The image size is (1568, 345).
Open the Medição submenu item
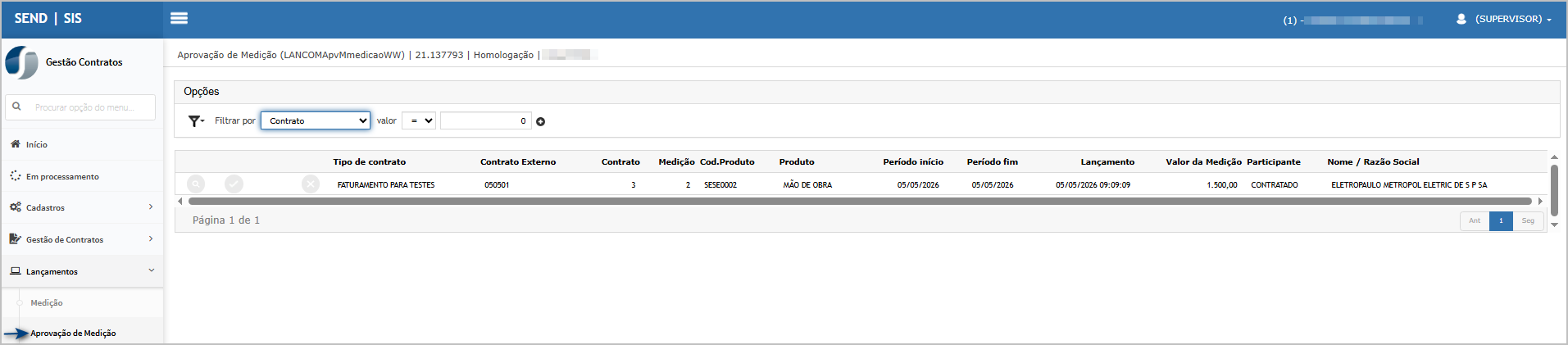pos(47,303)
